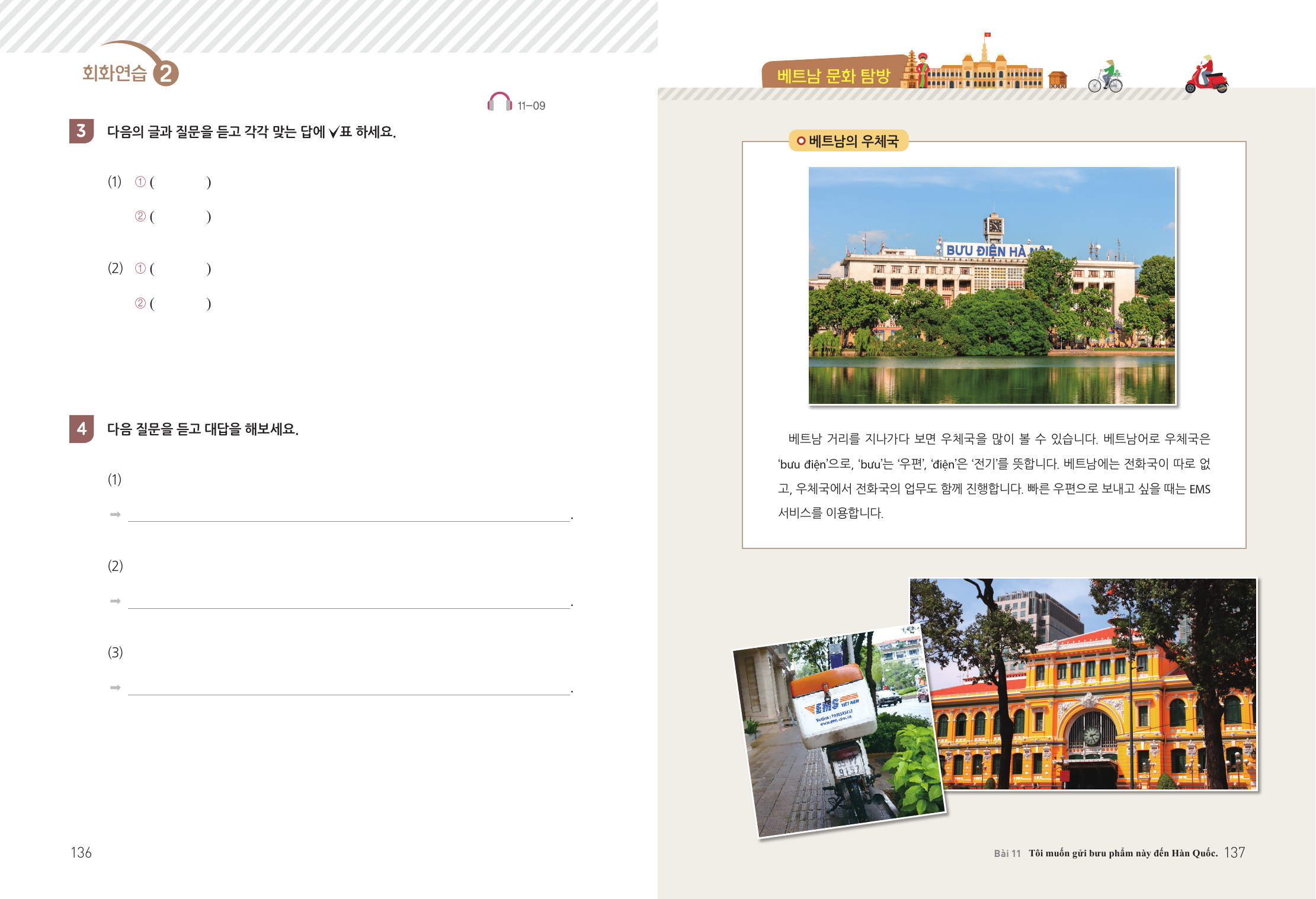Click the first arrow under question 4
1316x899 pixels.
click(115, 514)
